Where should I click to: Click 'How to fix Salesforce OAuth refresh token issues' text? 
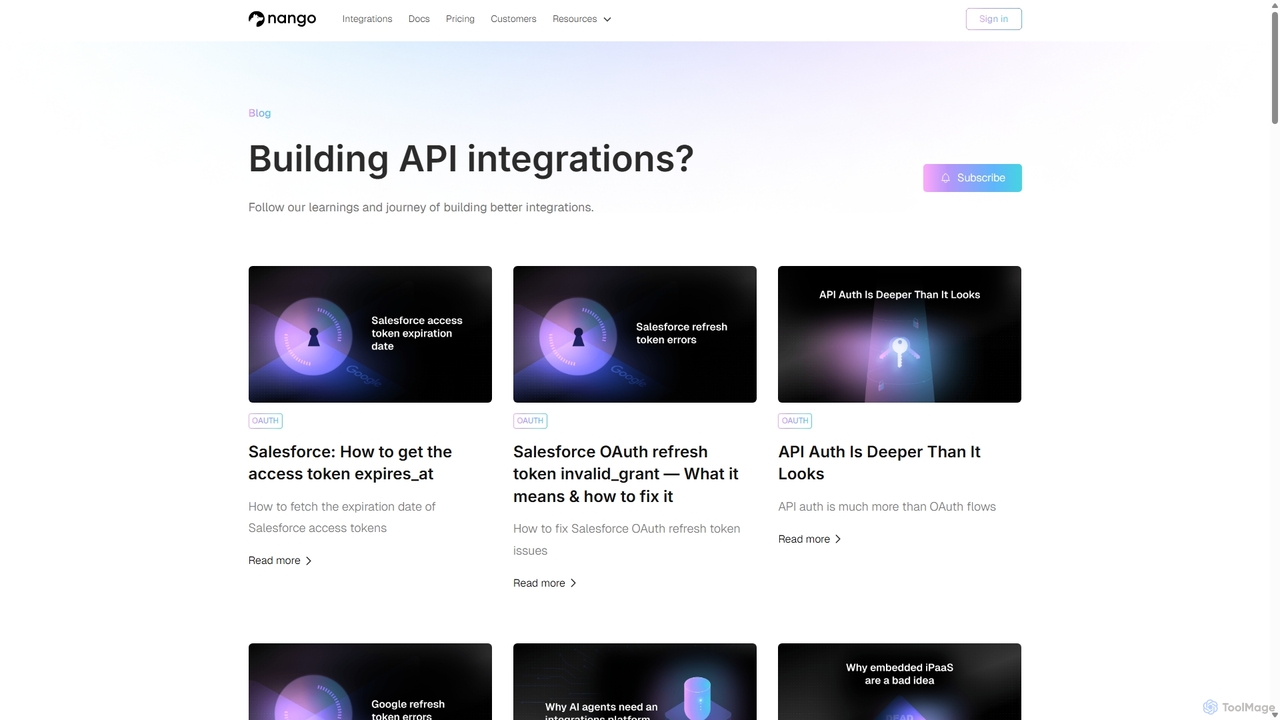[627, 540]
